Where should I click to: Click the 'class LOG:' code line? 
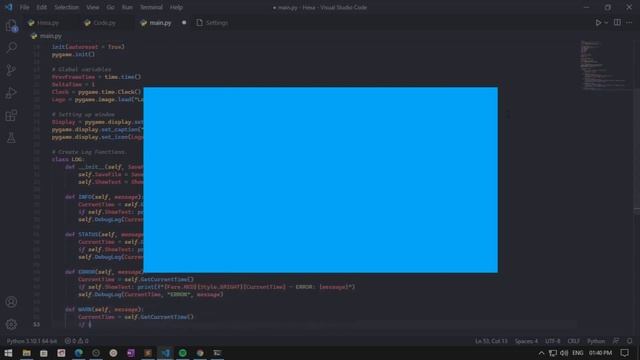[x=68, y=160]
